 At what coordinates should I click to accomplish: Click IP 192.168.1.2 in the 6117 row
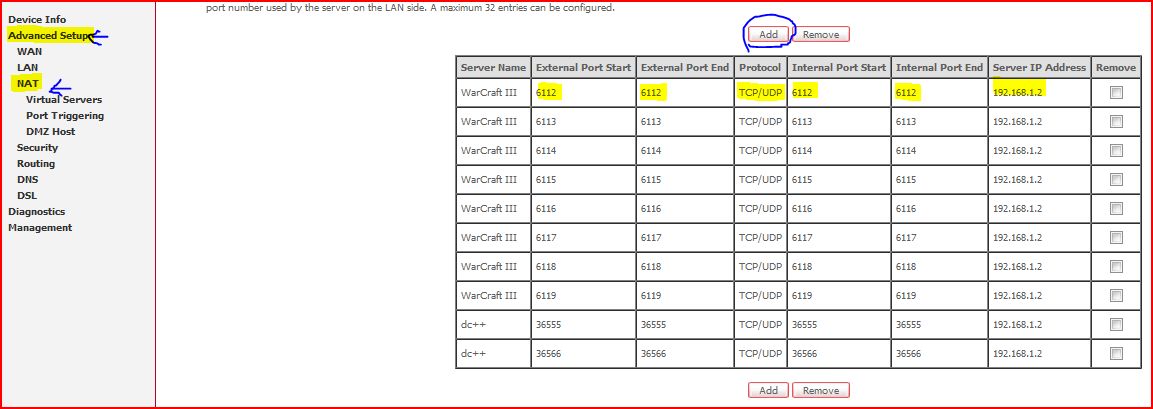(x=1018, y=238)
